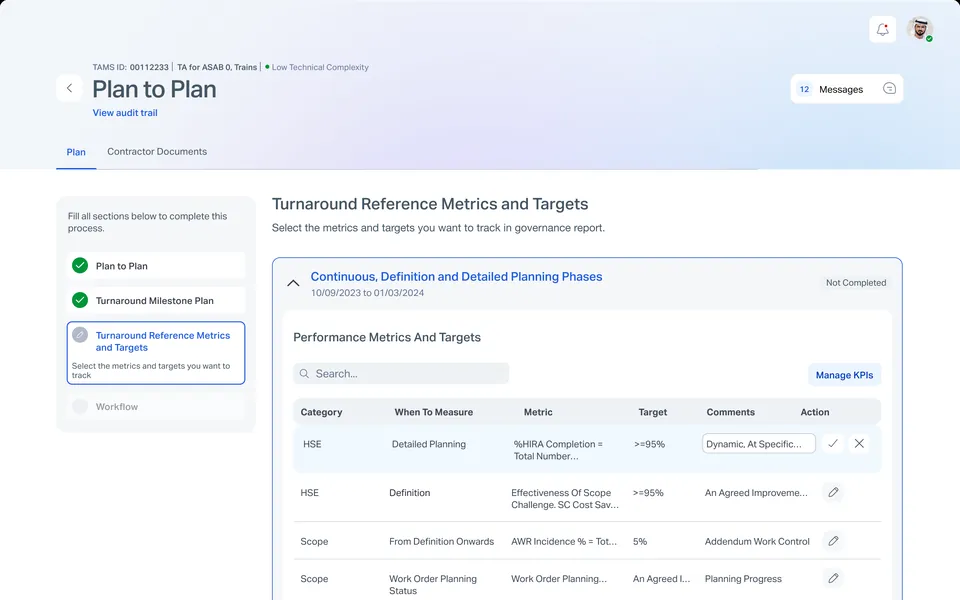Click the date range 10/09/2023 to 01/03/2024
960x600 pixels.
pos(367,293)
